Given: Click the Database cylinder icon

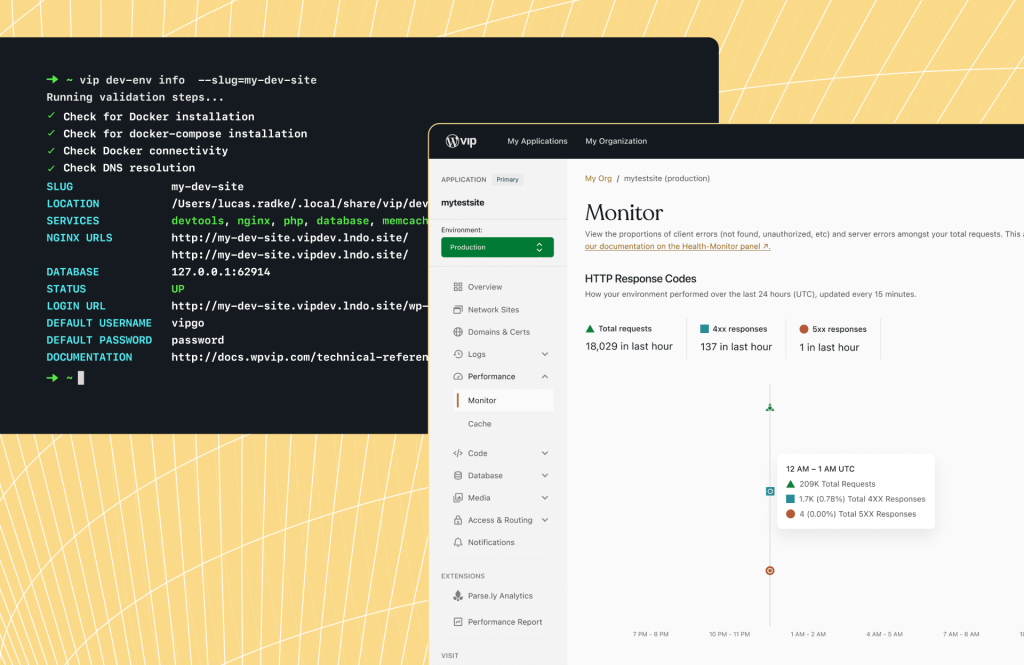Looking at the screenshot, I should [x=458, y=476].
